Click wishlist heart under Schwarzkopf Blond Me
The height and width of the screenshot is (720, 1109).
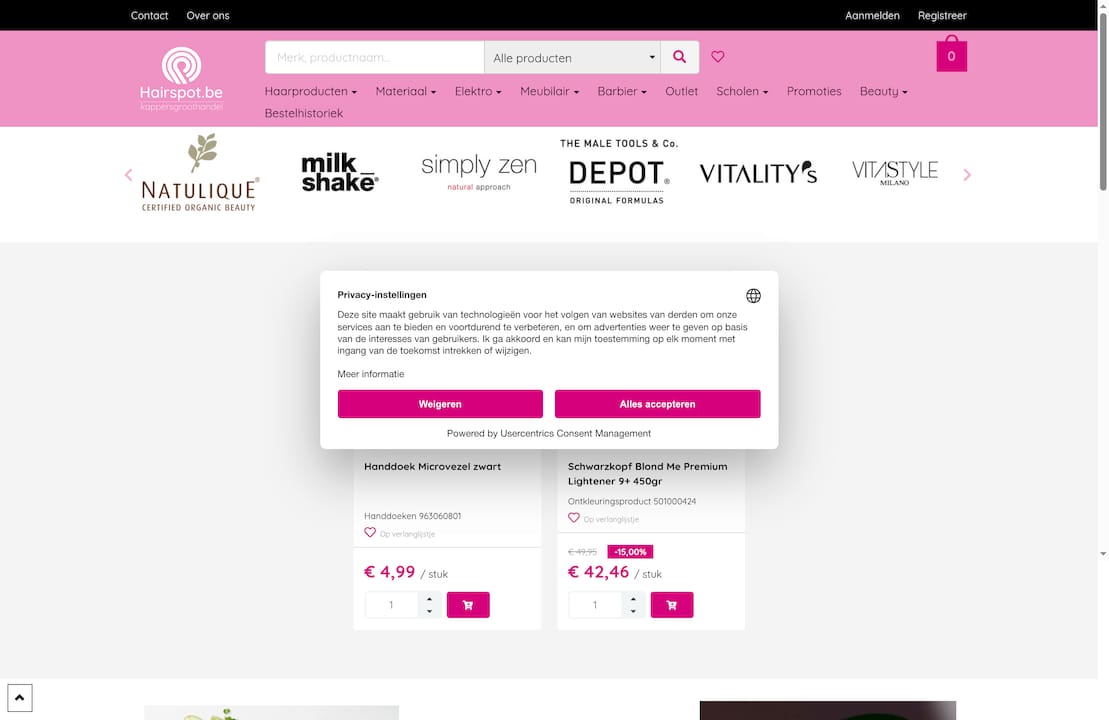pyautogui.click(x=574, y=518)
